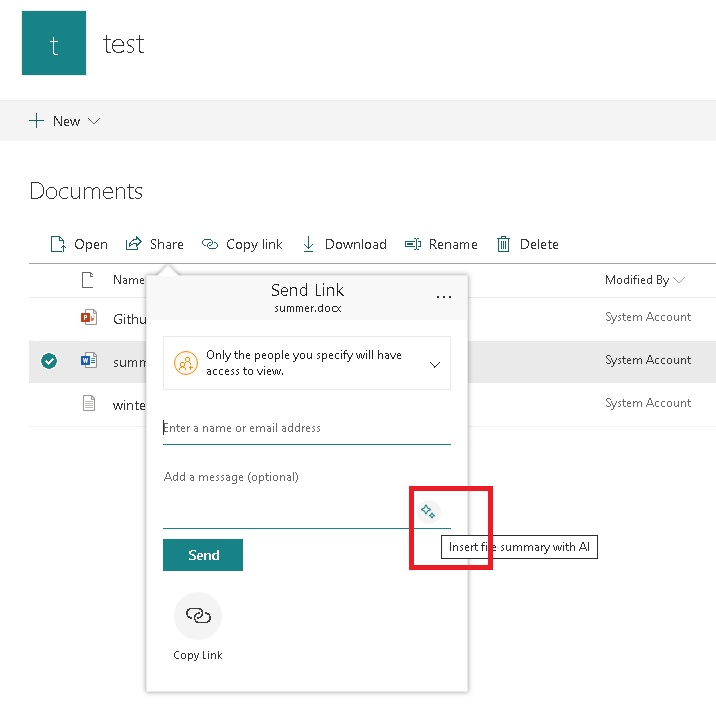Open the 'test' site title
This screenshot has width=716, height=705.
(x=123, y=44)
